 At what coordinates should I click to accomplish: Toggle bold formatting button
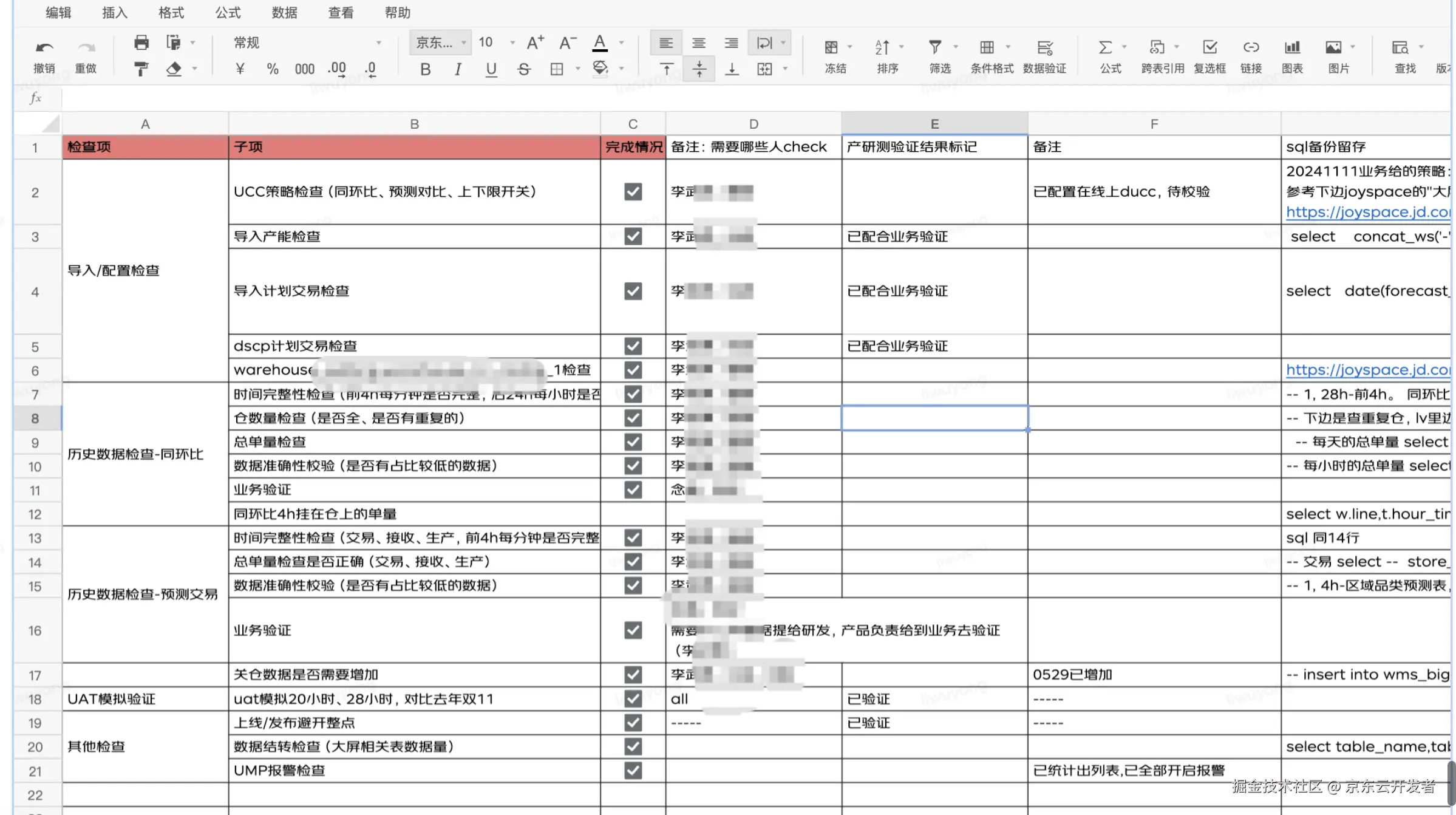coord(425,69)
